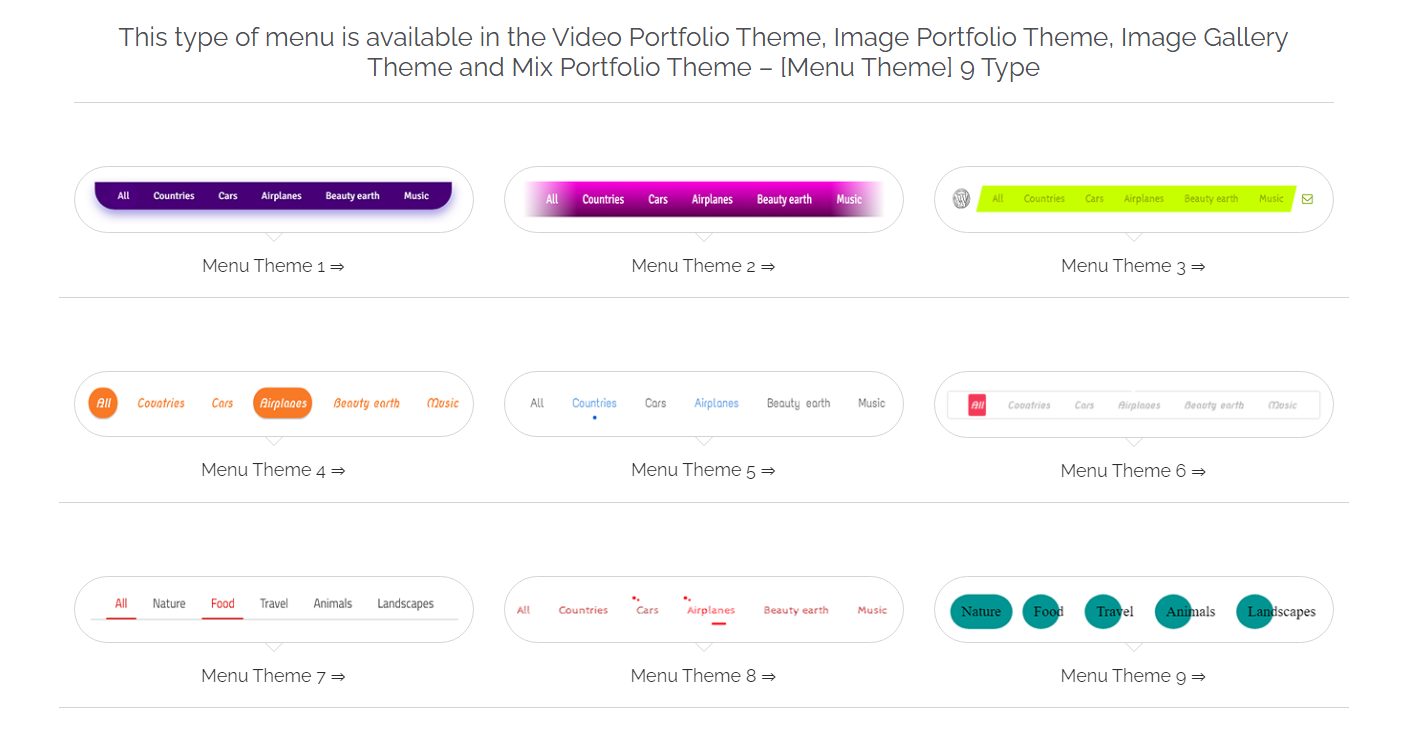Screen dimensions: 1409x750
Task: Click red 'Countries' in Menu Theme 8 preview
Action: pyautogui.click(x=583, y=610)
